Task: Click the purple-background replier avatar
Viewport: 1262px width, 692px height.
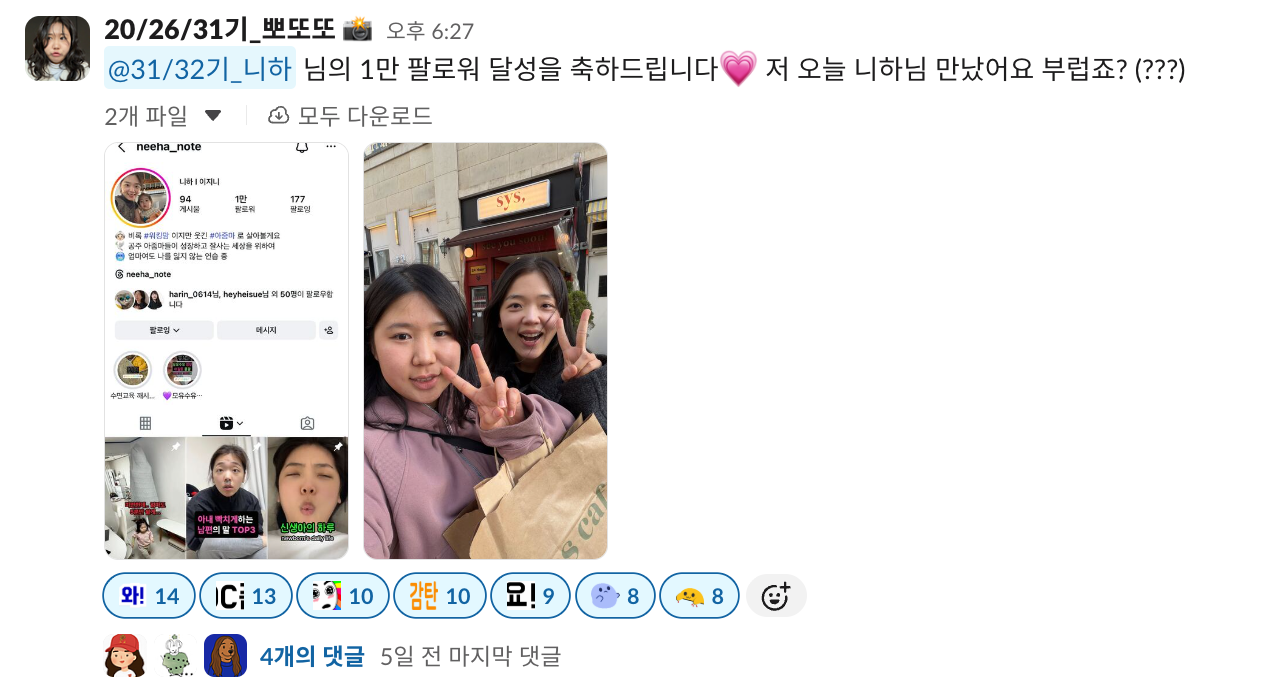Action: [x=225, y=656]
